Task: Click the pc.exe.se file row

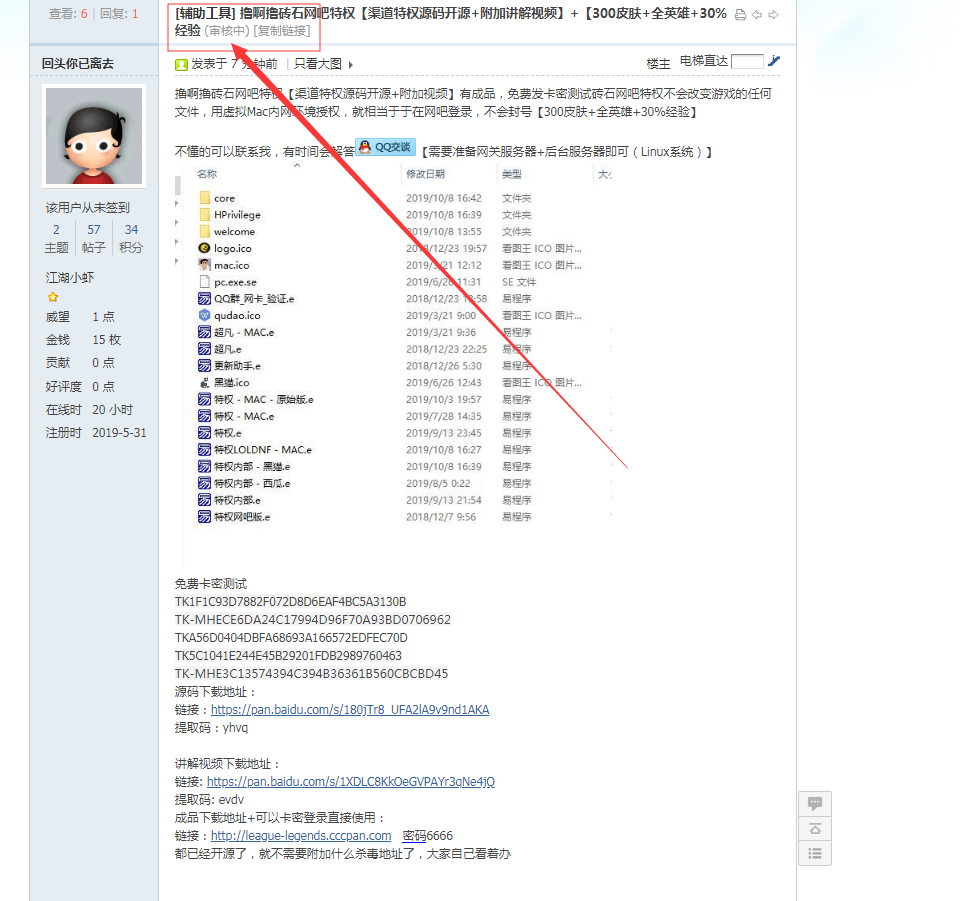Action: pyautogui.click(x=367, y=282)
